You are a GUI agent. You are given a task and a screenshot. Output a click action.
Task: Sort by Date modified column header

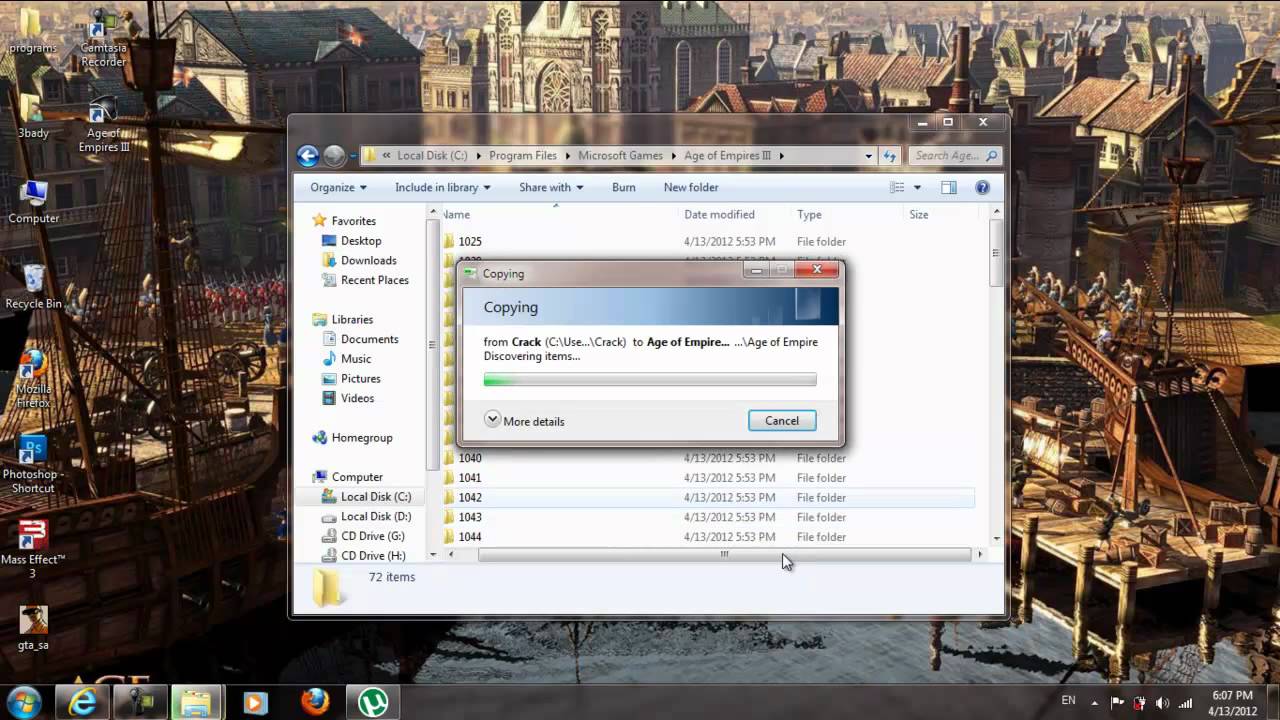point(735,214)
